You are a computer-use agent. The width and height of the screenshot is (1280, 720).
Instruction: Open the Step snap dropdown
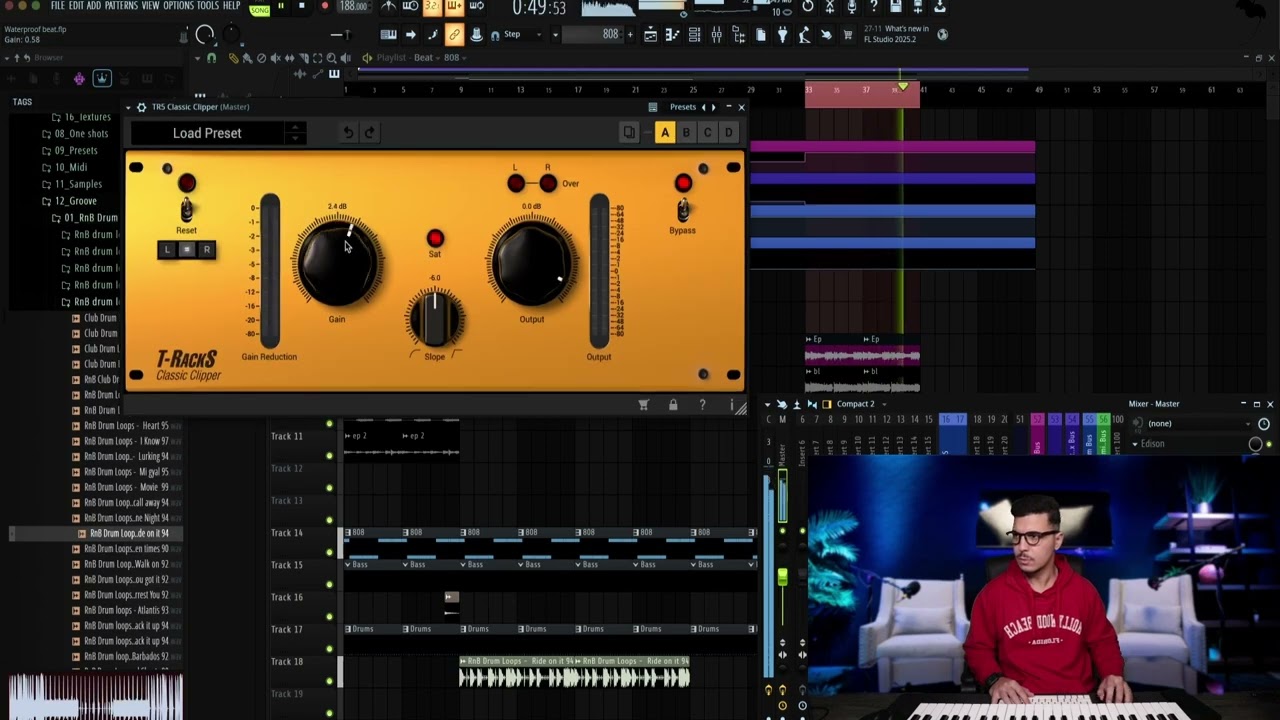coord(524,34)
